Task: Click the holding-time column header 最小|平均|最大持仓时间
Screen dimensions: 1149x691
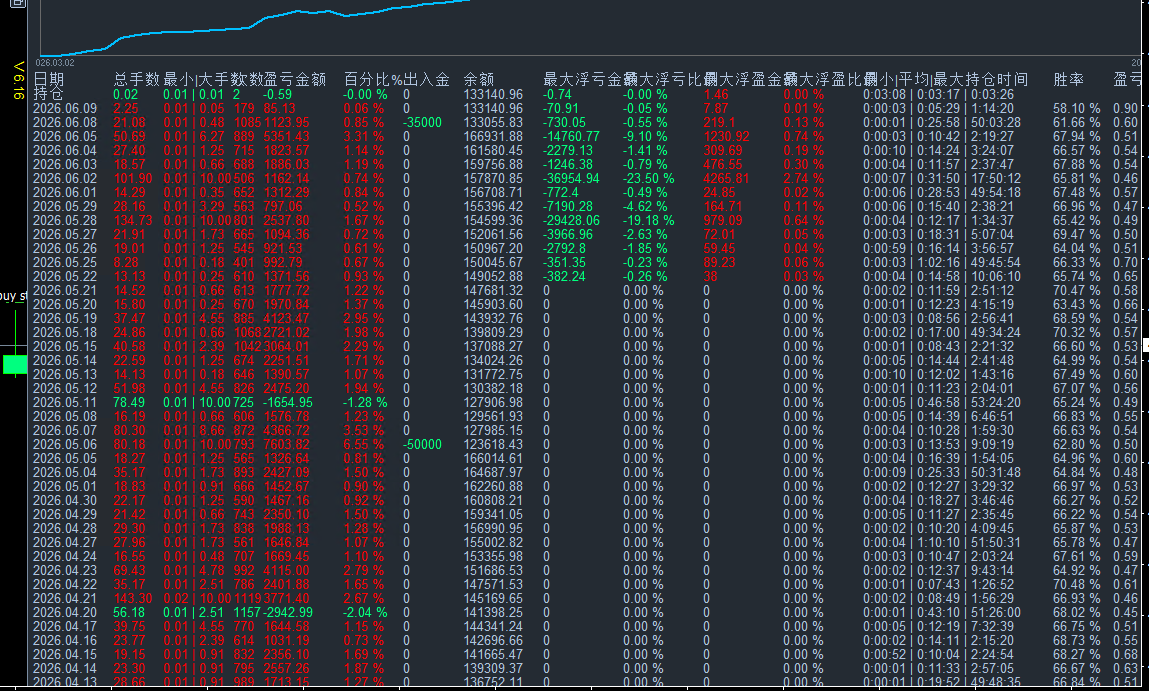Action: pos(945,80)
